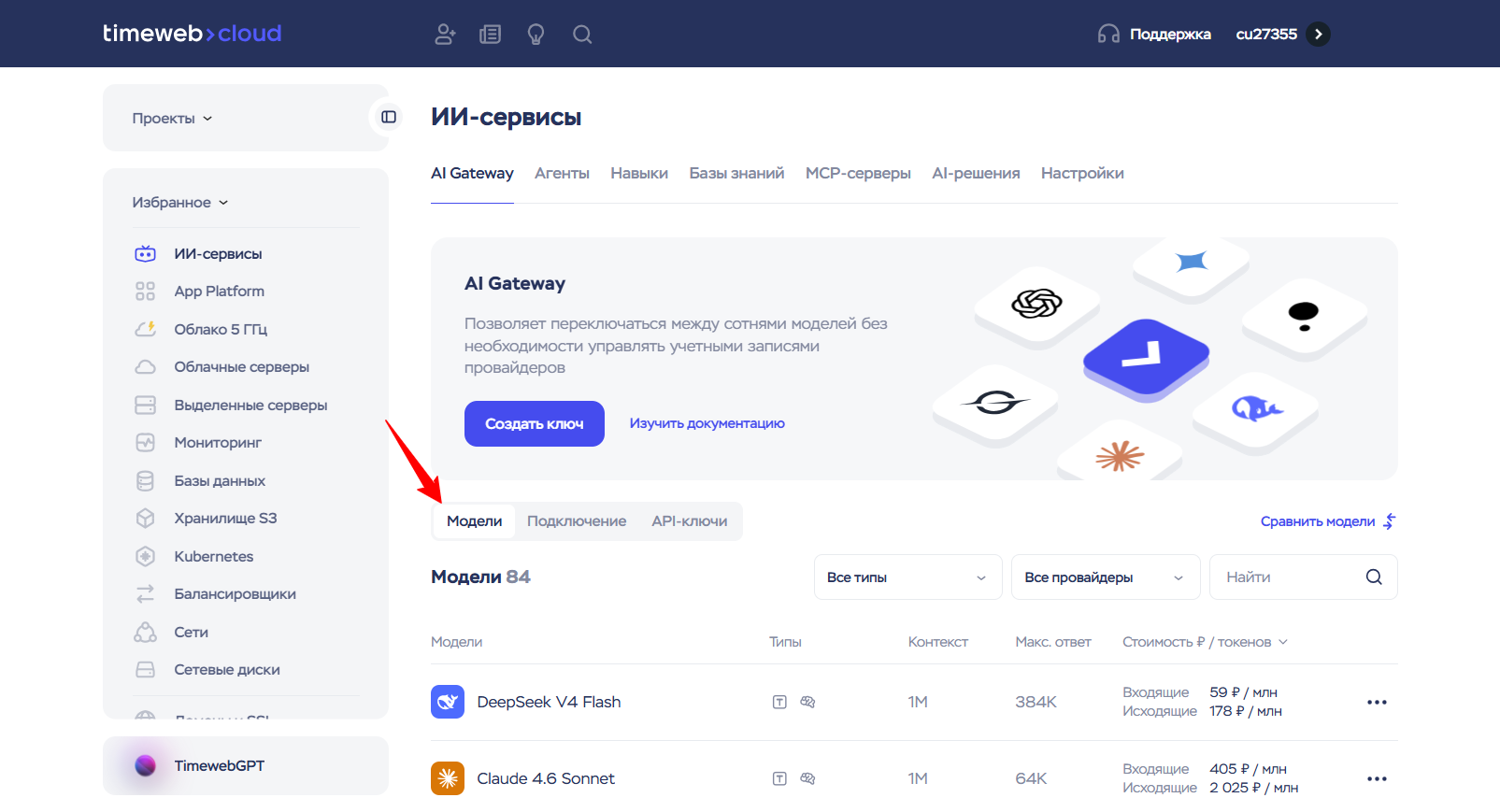
Task: Open the Изучить документацию link
Action: (x=707, y=423)
